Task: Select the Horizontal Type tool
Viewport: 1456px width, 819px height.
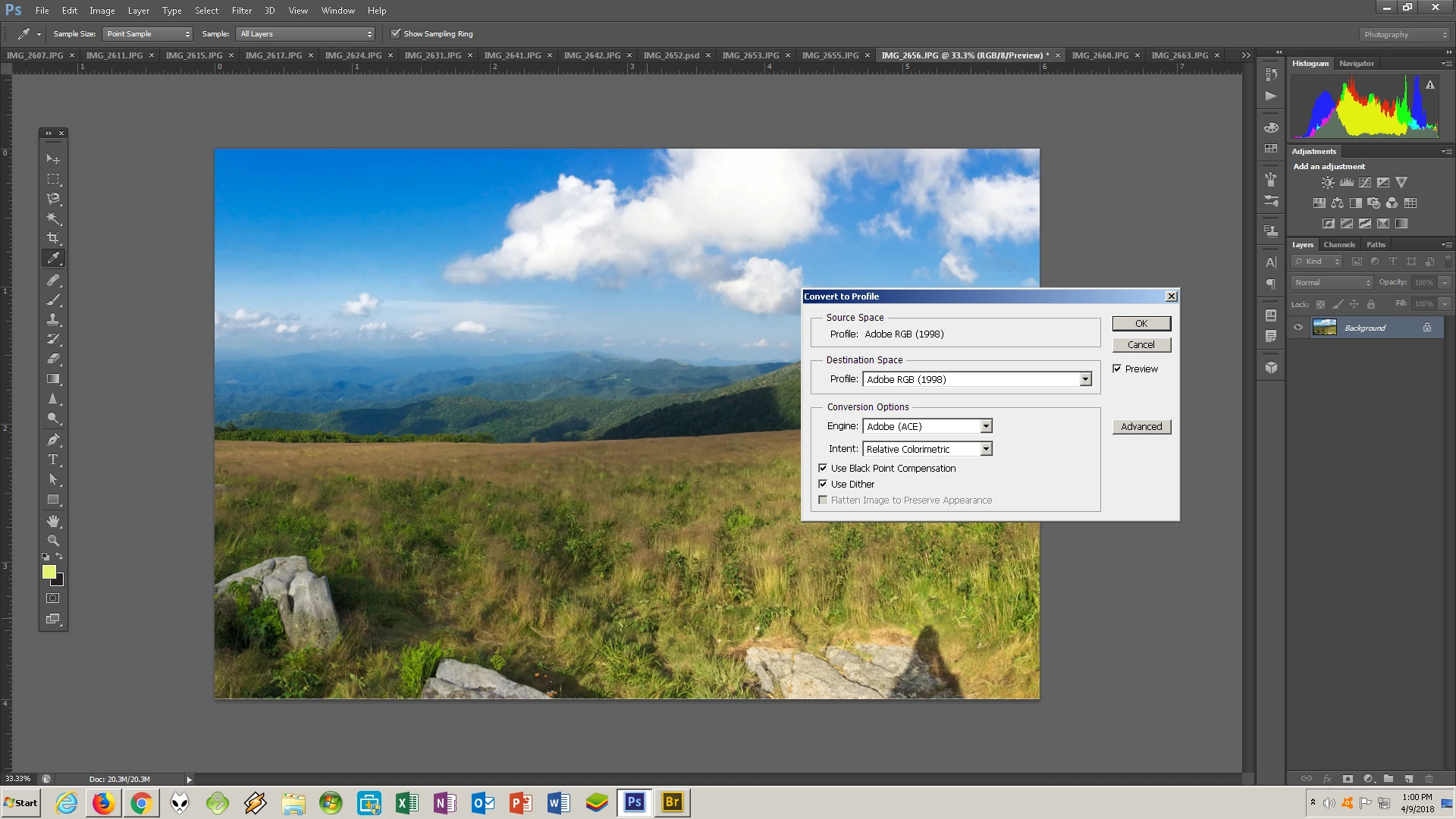Action: [x=53, y=460]
